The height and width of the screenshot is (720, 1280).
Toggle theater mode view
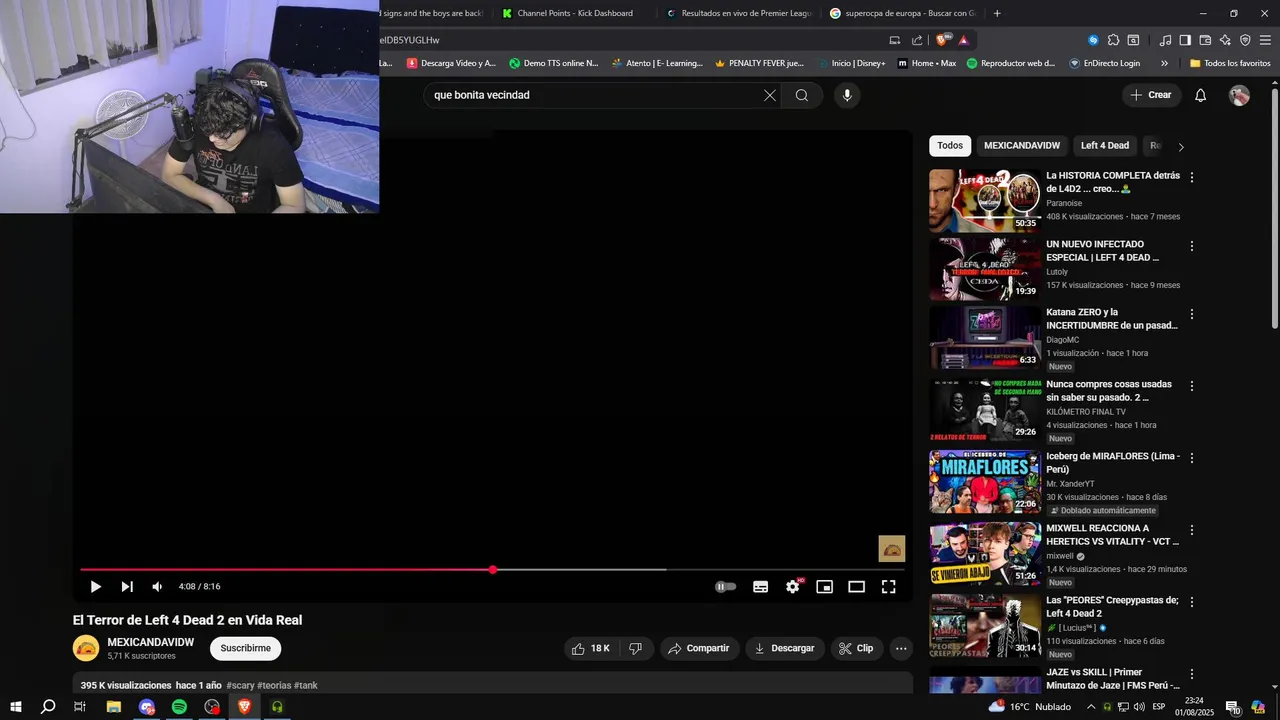[x=857, y=587]
